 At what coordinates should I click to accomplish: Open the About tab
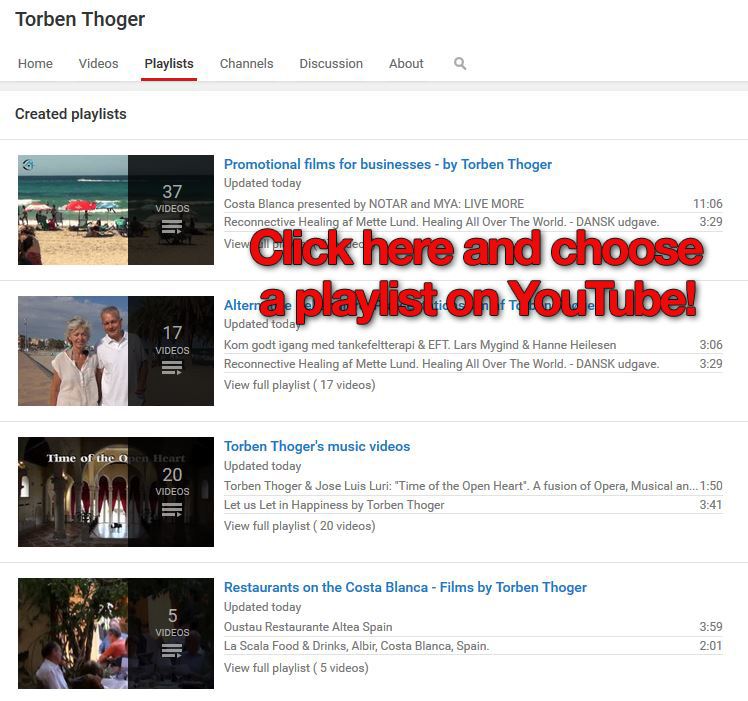coord(406,63)
